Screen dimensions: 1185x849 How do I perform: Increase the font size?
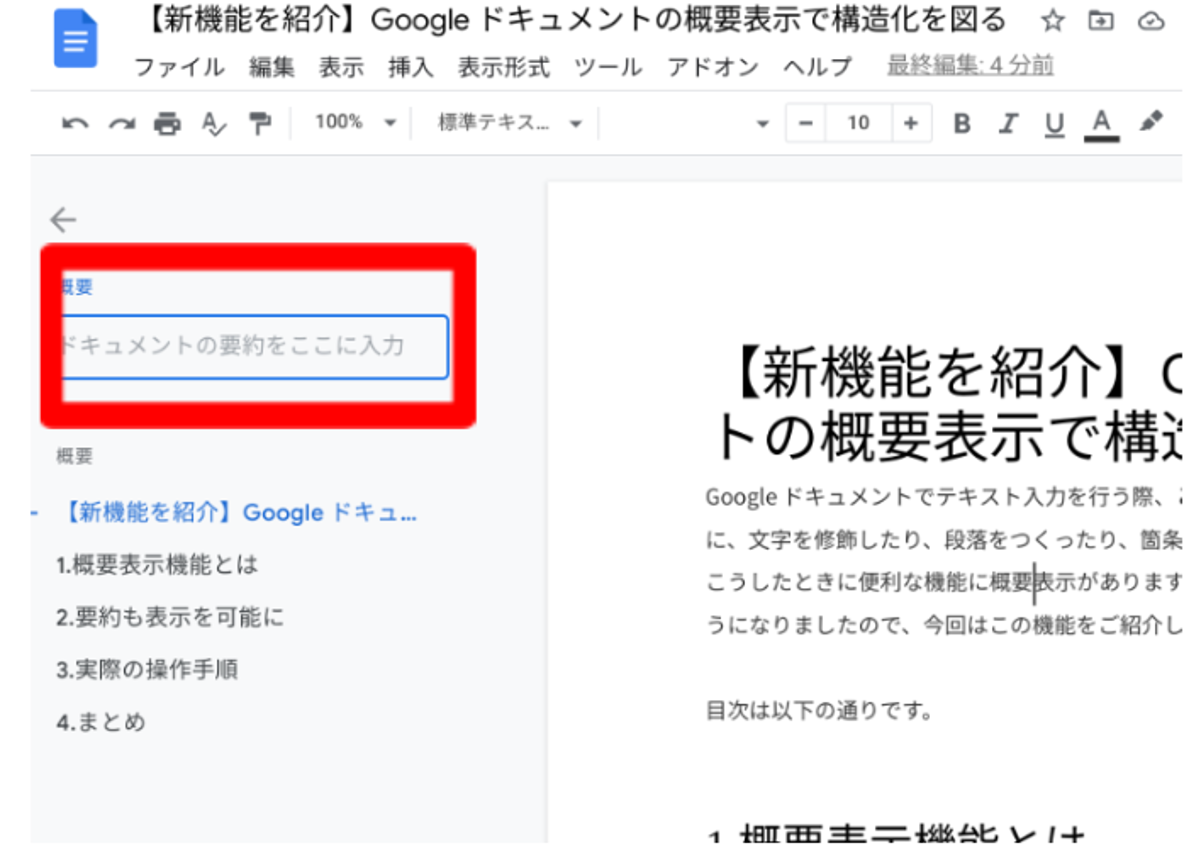point(911,123)
